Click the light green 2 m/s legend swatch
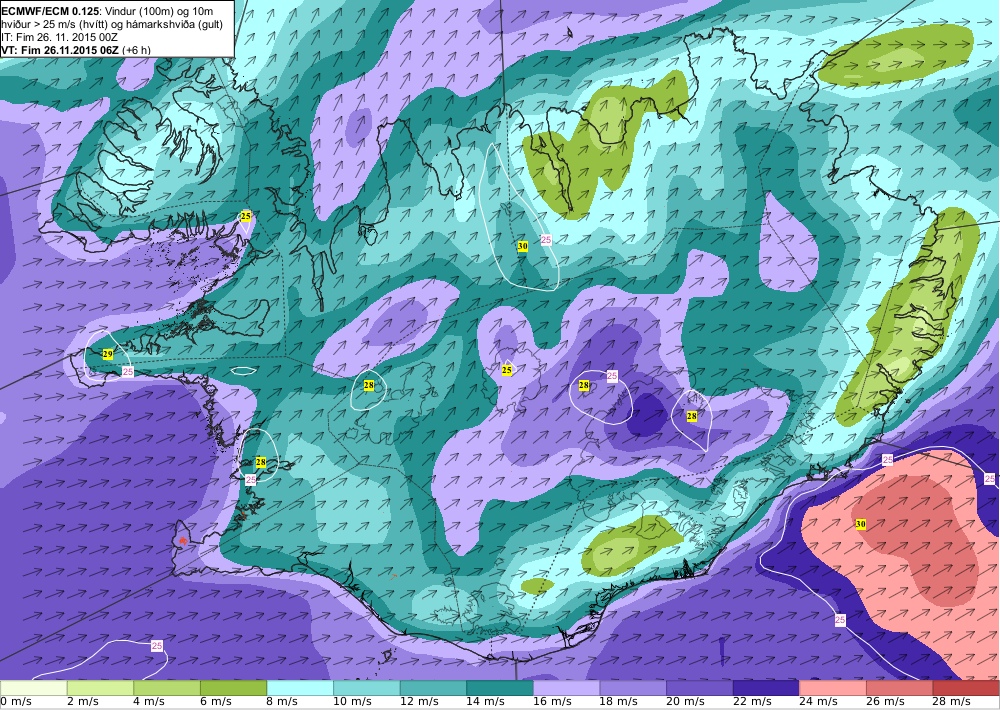The width and height of the screenshot is (1000, 710). tap(100, 688)
